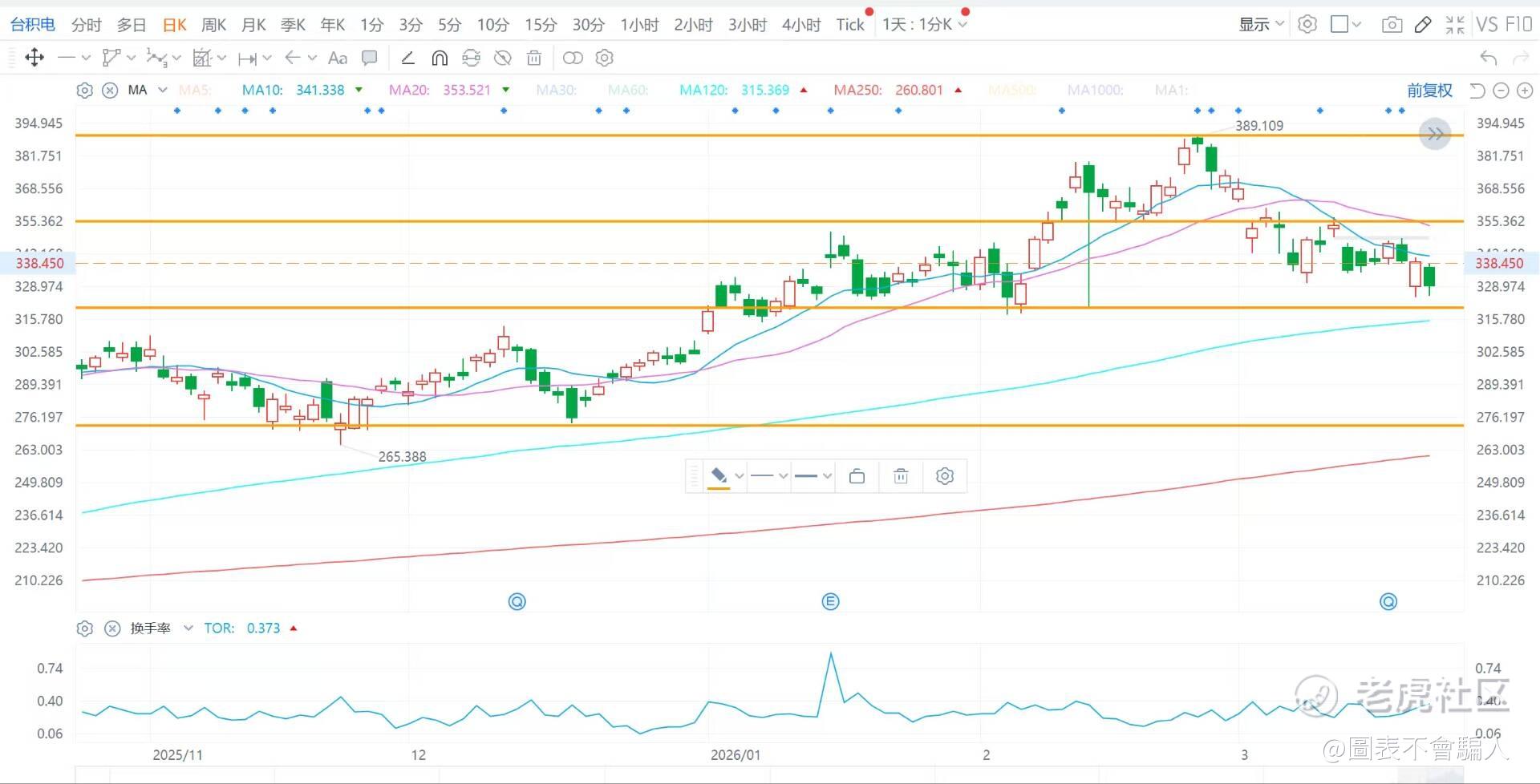Open the line thickness dropdown
Viewport: 1540px width, 784px height.
point(813,476)
